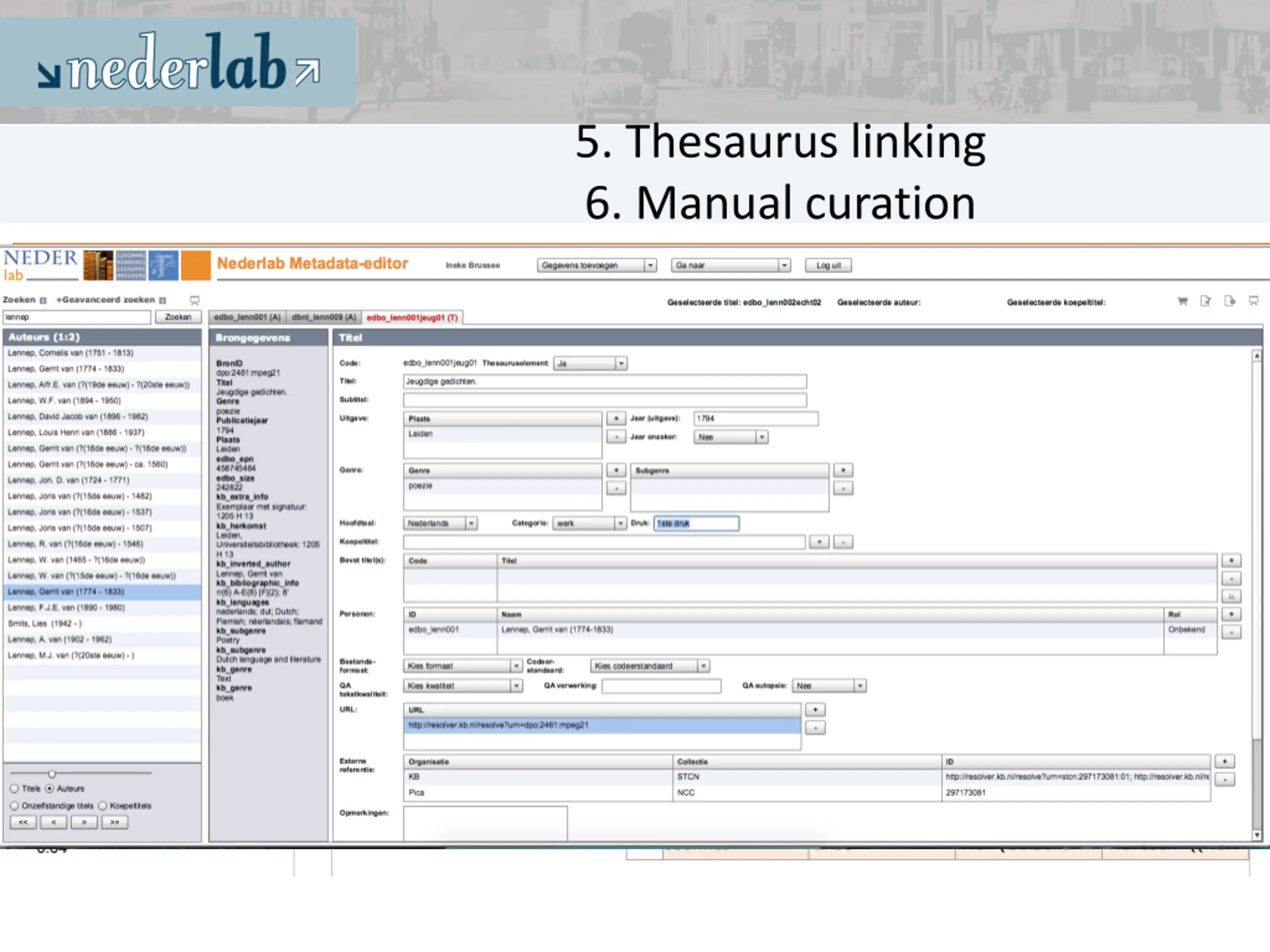Click the slider handle above the radio buttons
The image size is (1270, 952).
pos(52,773)
